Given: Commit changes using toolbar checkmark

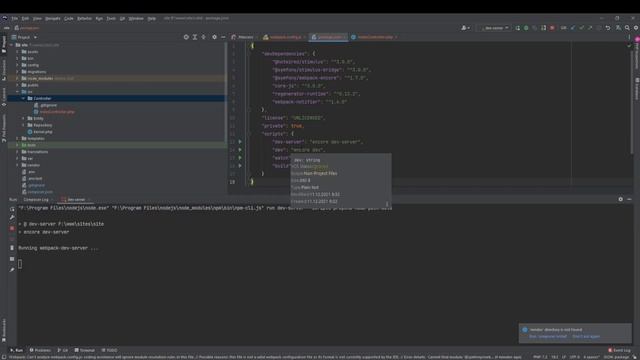Looking at the screenshot, I should click(x=581, y=28).
